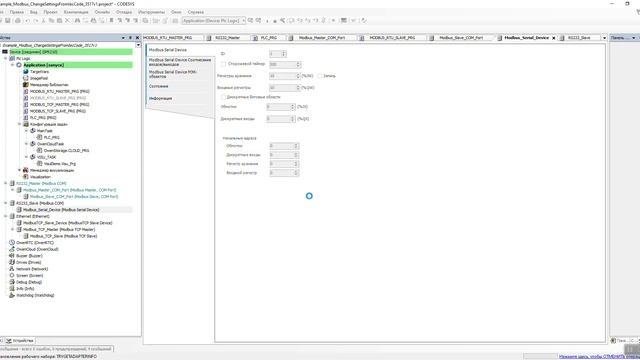This screenshot has height=360, width=640.
Task: Click the OwenCloud icon in device tree
Action: click(x=12, y=249)
